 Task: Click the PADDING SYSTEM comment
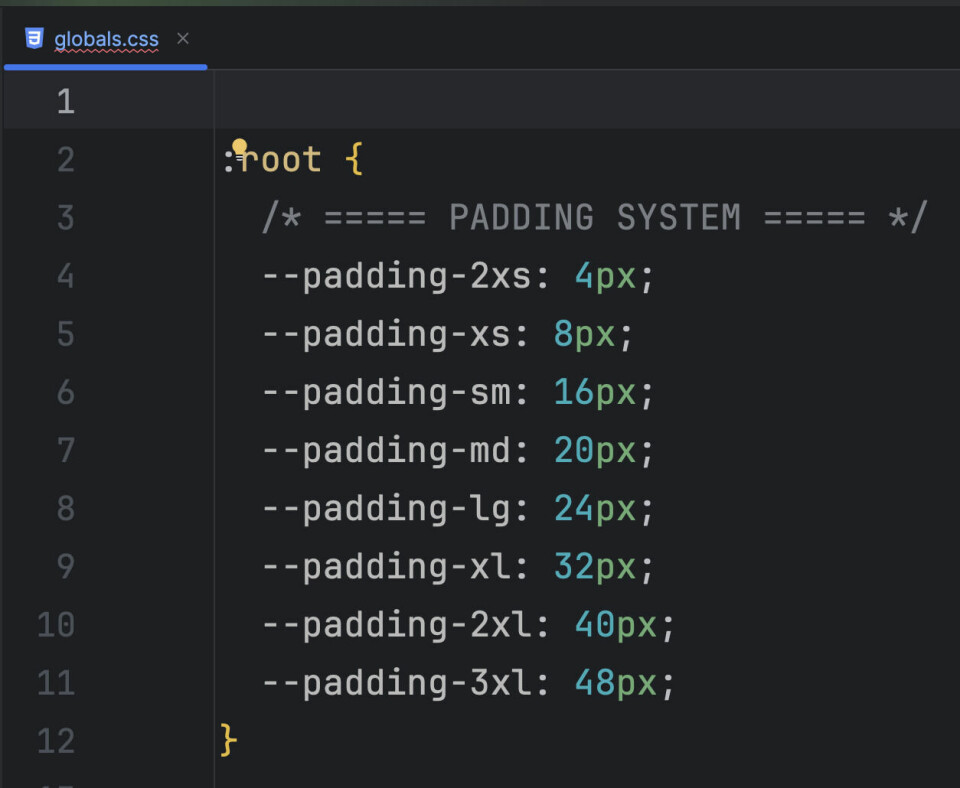coord(594,217)
